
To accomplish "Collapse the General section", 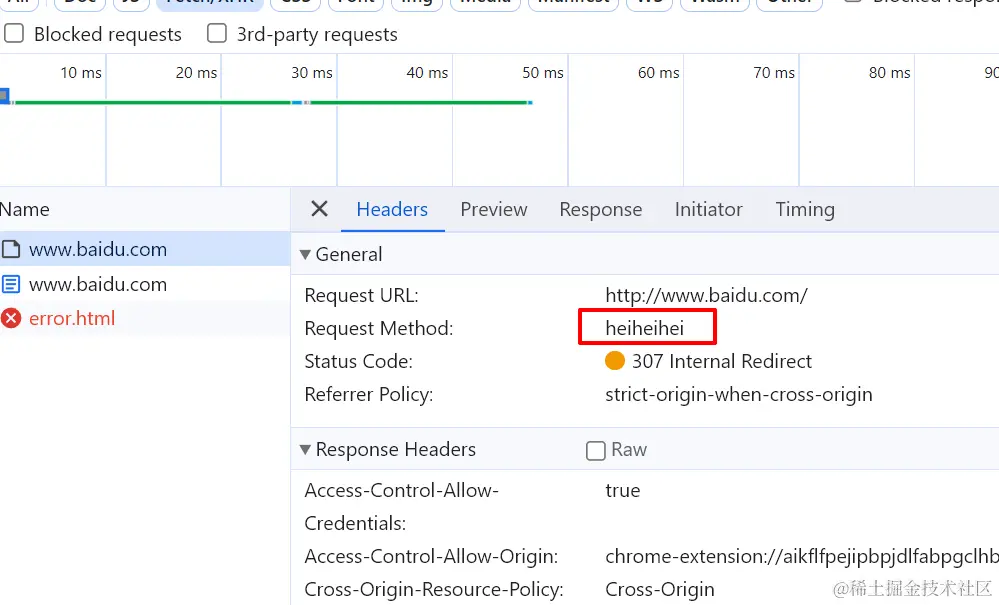I will (x=305, y=255).
